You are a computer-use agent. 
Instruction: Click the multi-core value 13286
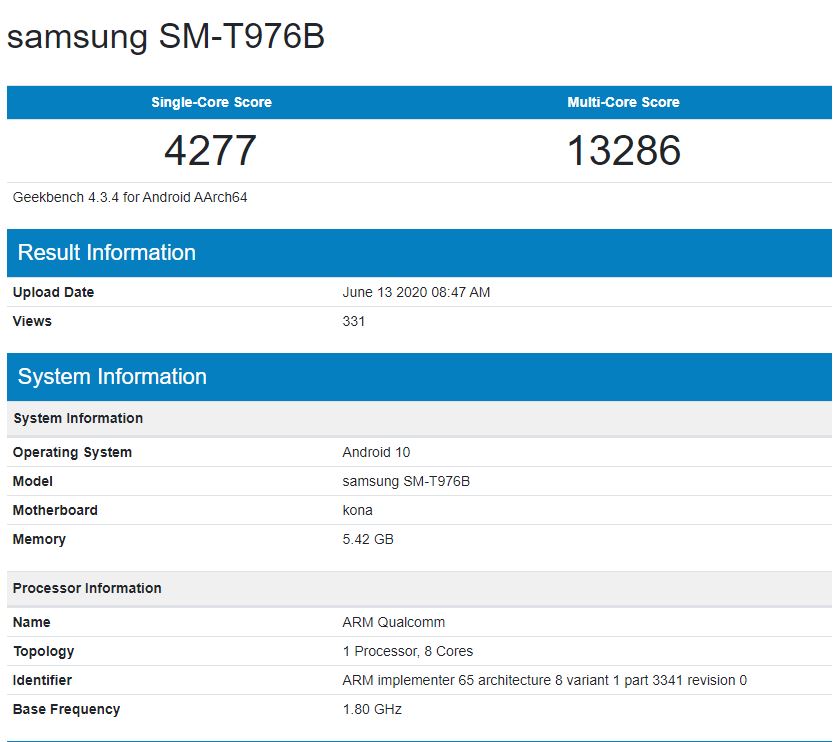[x=623, y=150]
